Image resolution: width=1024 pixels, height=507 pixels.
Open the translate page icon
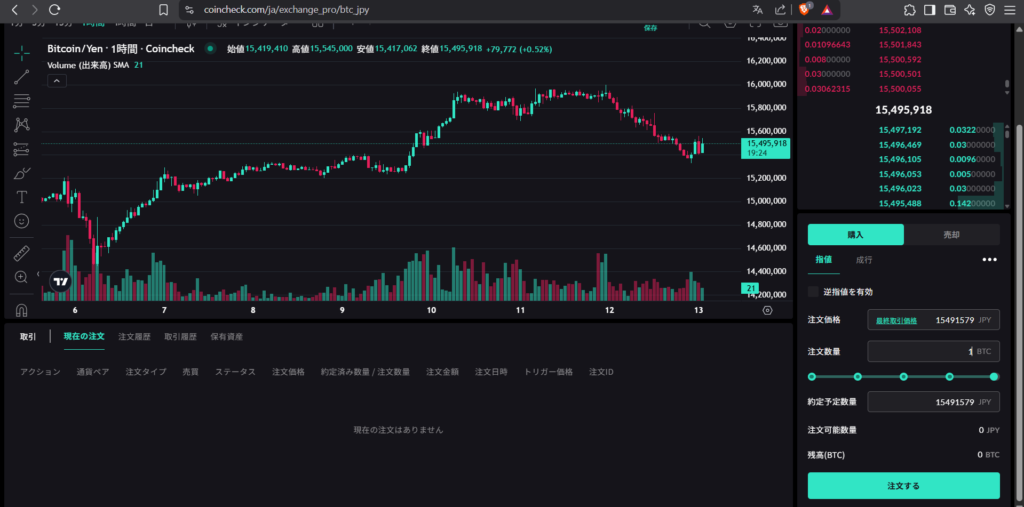(758, 10)
